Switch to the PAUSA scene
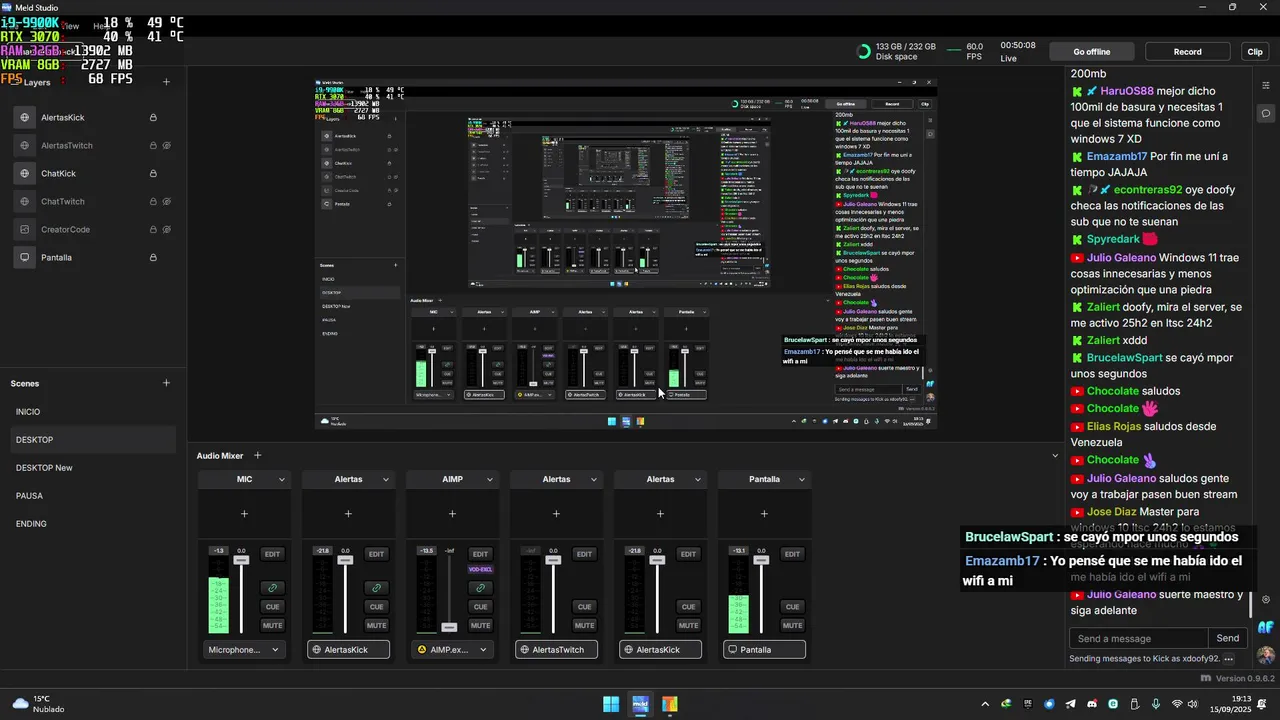1280x720 pixels. point(93,496)
